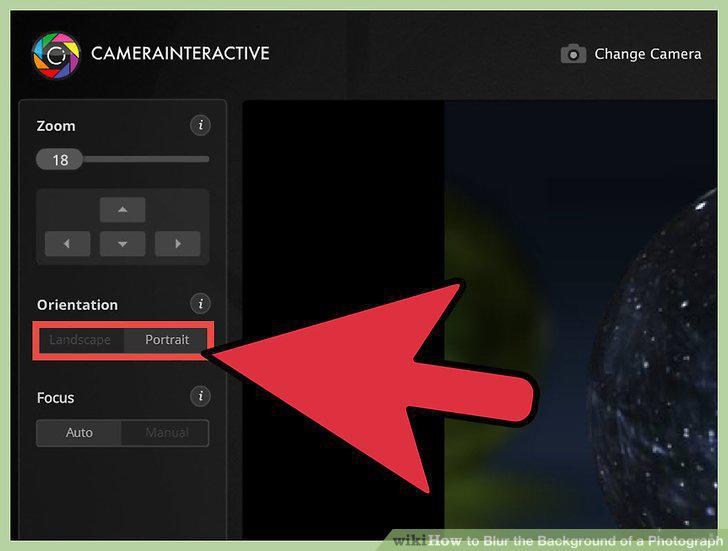728x551 pixels.
Task: Show info for the Focus setting
Action: tap(200, 396)
